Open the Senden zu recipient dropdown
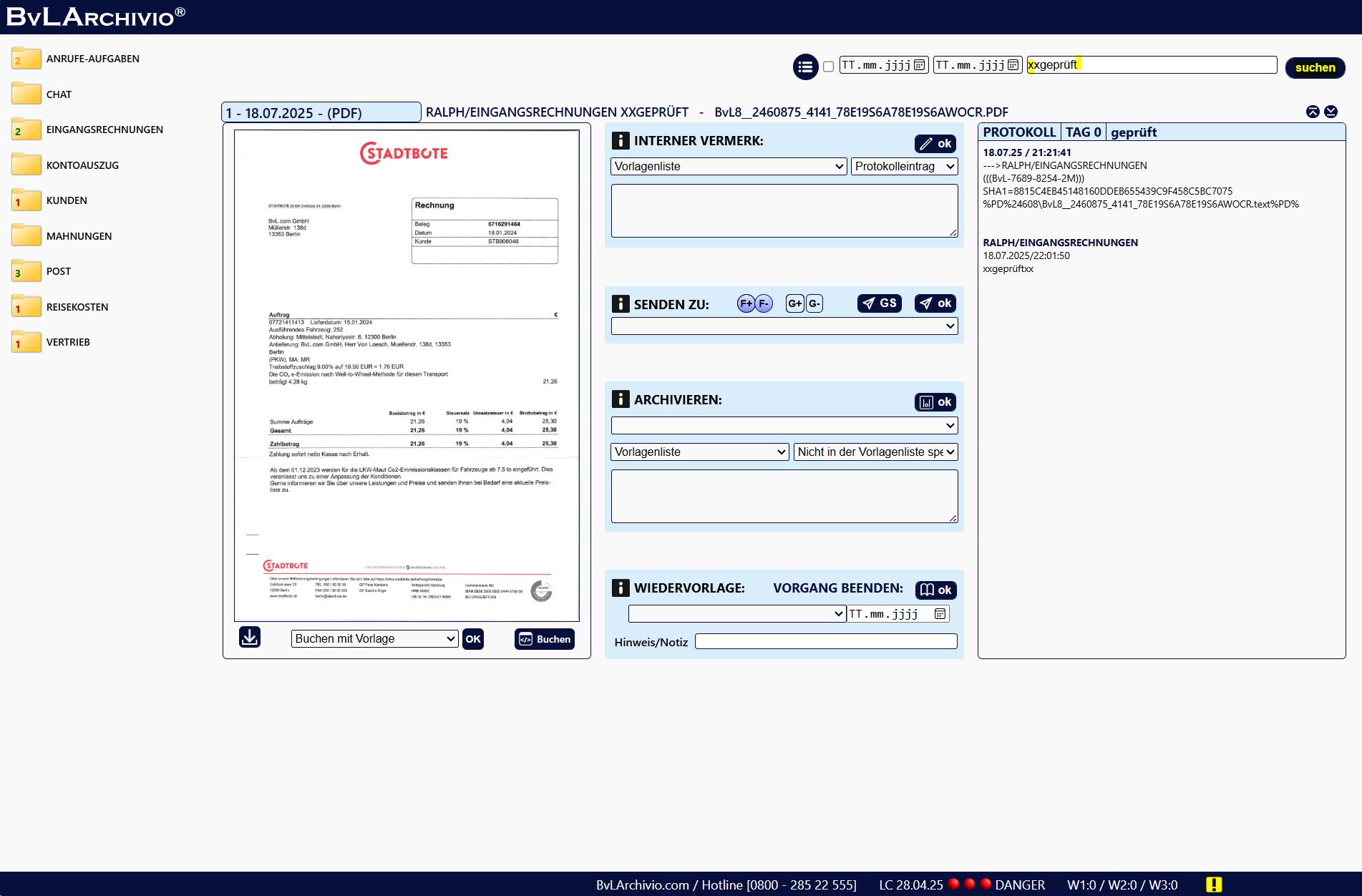This screenshot has height=896, width=1362. click(784, 326)
